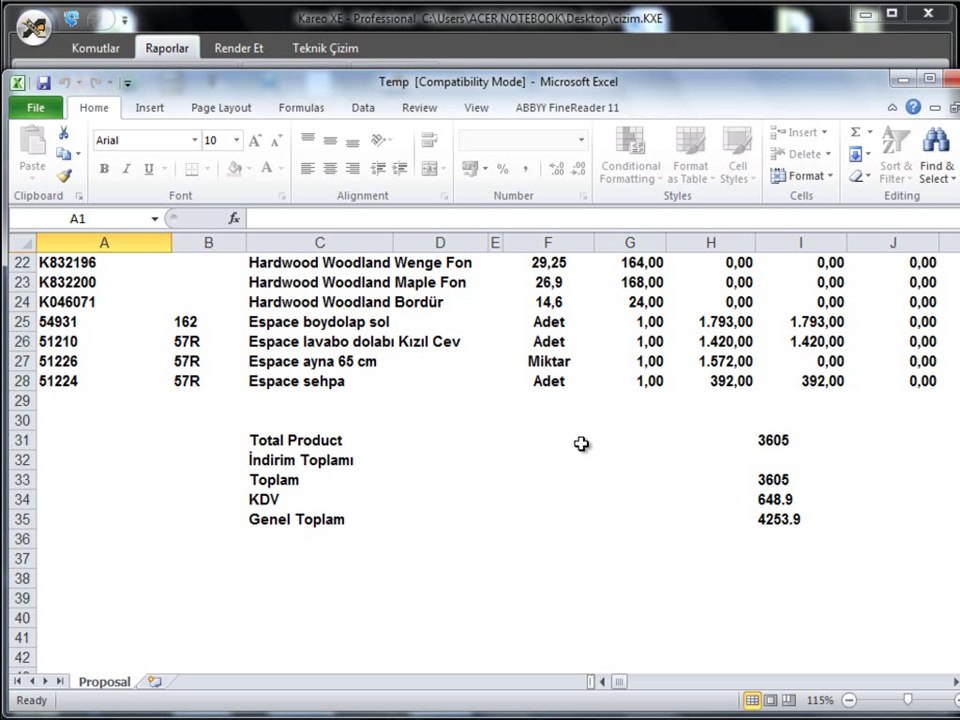Align text right in cell
This screenshot has width=960, height=720.
pyautogui.click(x=353, y=168)
